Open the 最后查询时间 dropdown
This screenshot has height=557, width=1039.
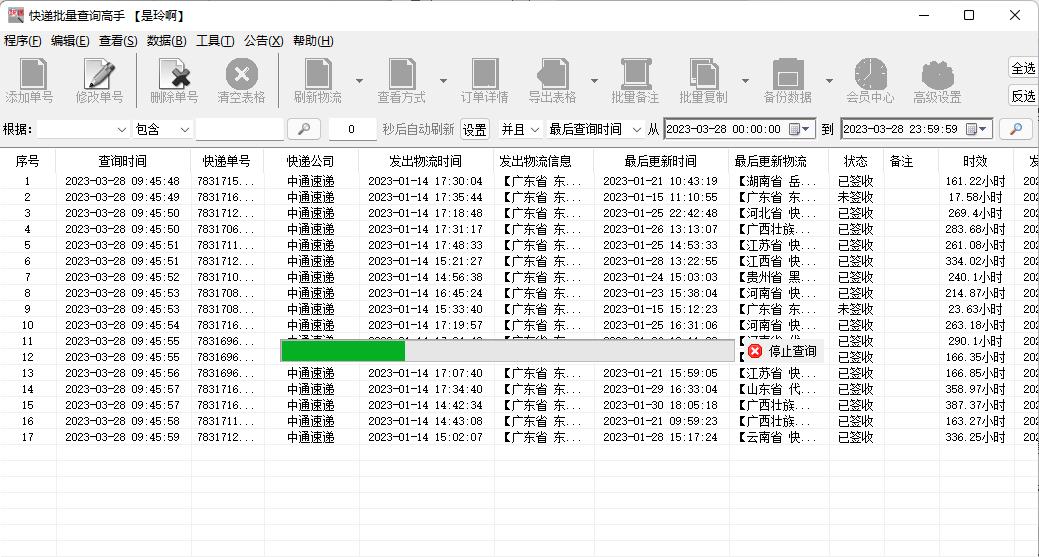coord(595,129)
